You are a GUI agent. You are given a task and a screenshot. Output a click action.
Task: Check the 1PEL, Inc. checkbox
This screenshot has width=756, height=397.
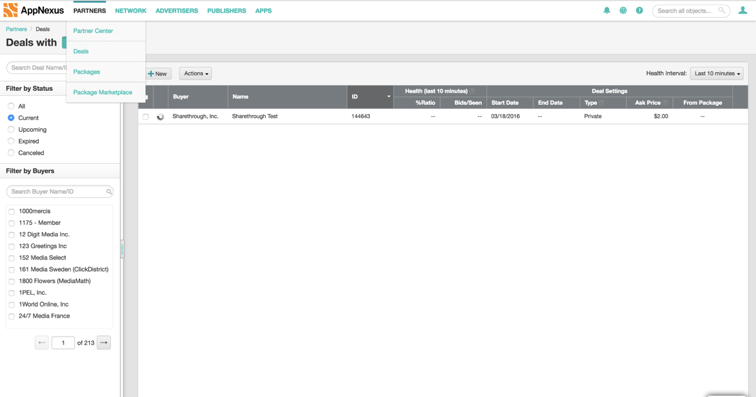click(x=12, y=293)
